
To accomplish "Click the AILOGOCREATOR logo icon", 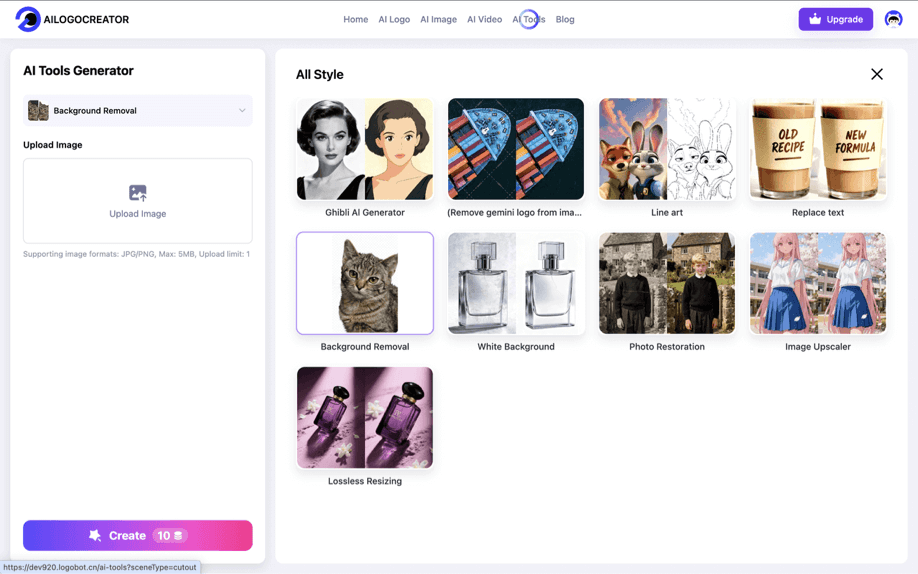I will pyautogui.click(x=28, y=19).
